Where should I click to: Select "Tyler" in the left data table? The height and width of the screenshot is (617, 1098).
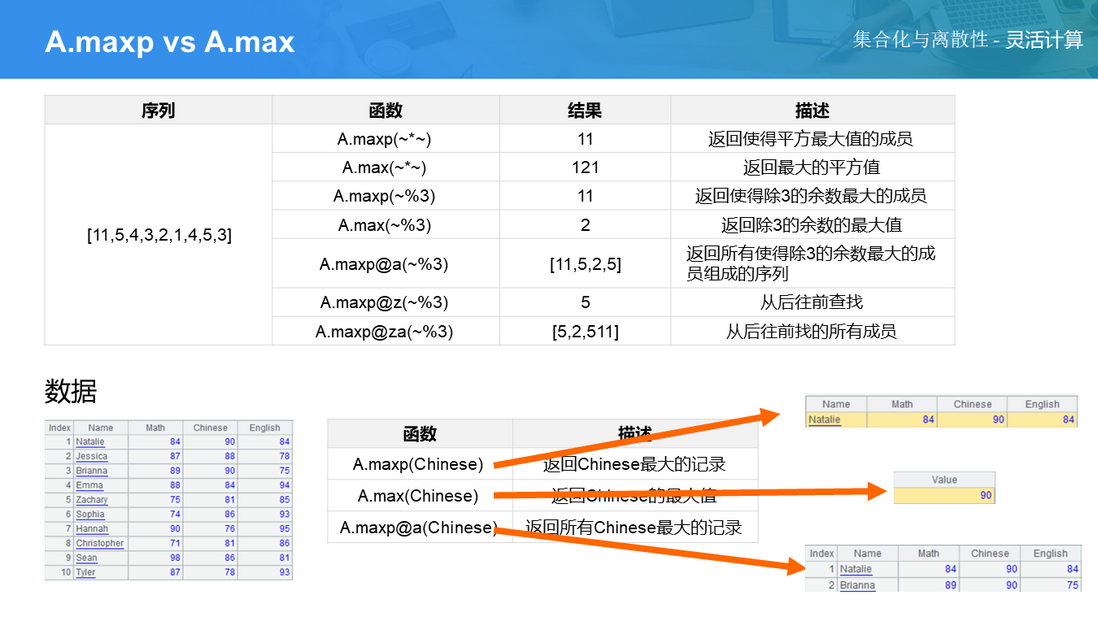pos(85,572)
